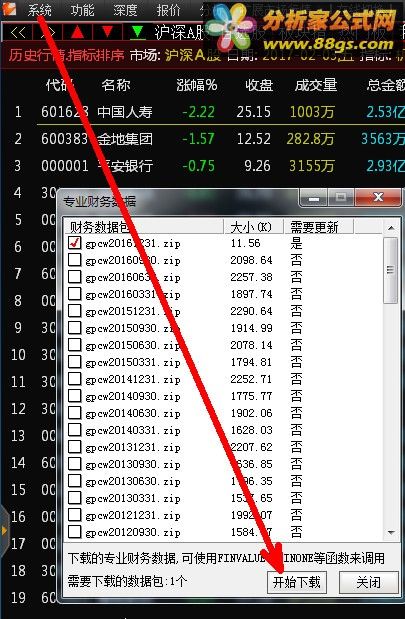The width and height of the screenshot is (405, 619).
Task: Click the red up-triangle toolbar icon
Action: (77, 32)
